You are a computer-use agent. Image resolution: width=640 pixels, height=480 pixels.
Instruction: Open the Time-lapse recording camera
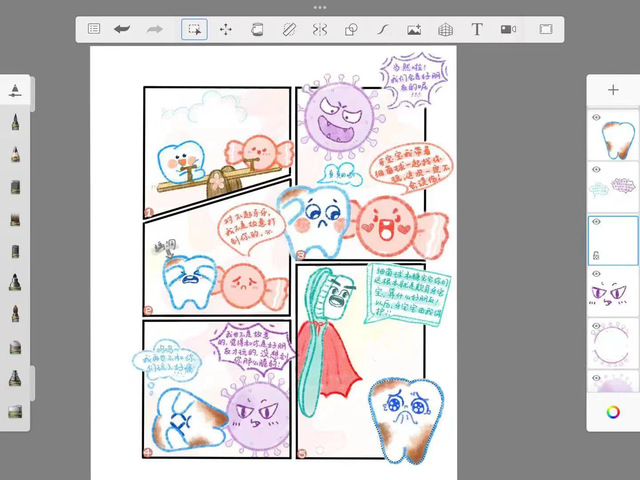pos(508,30)
